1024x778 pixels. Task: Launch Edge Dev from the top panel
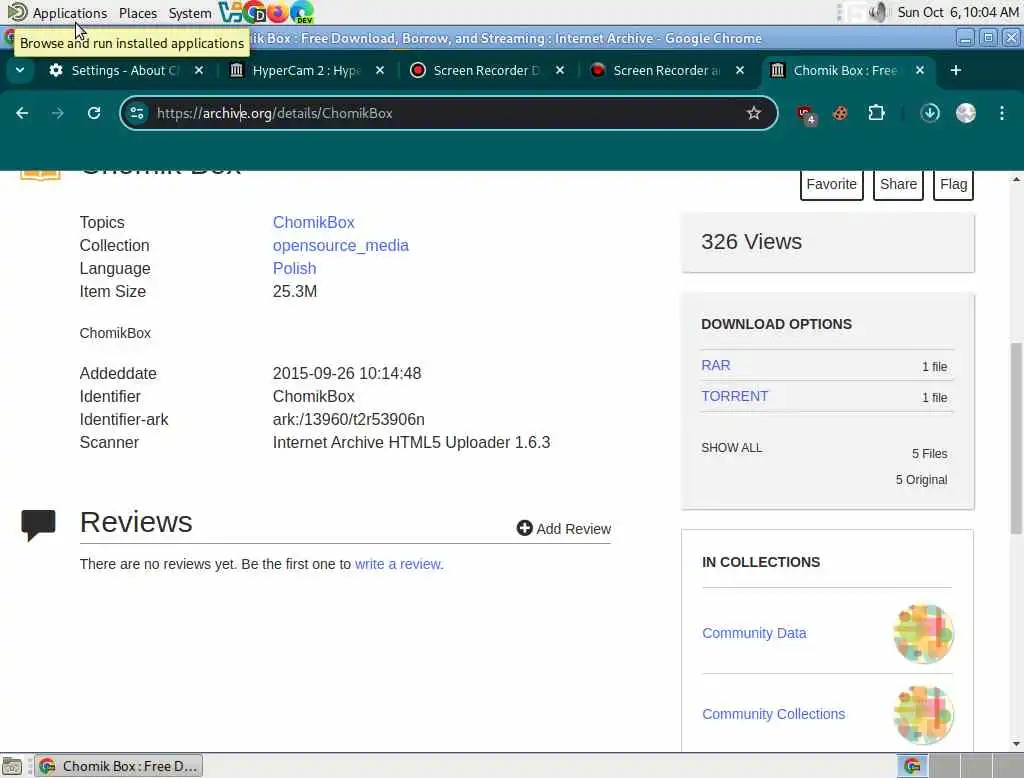coord(302,12)
